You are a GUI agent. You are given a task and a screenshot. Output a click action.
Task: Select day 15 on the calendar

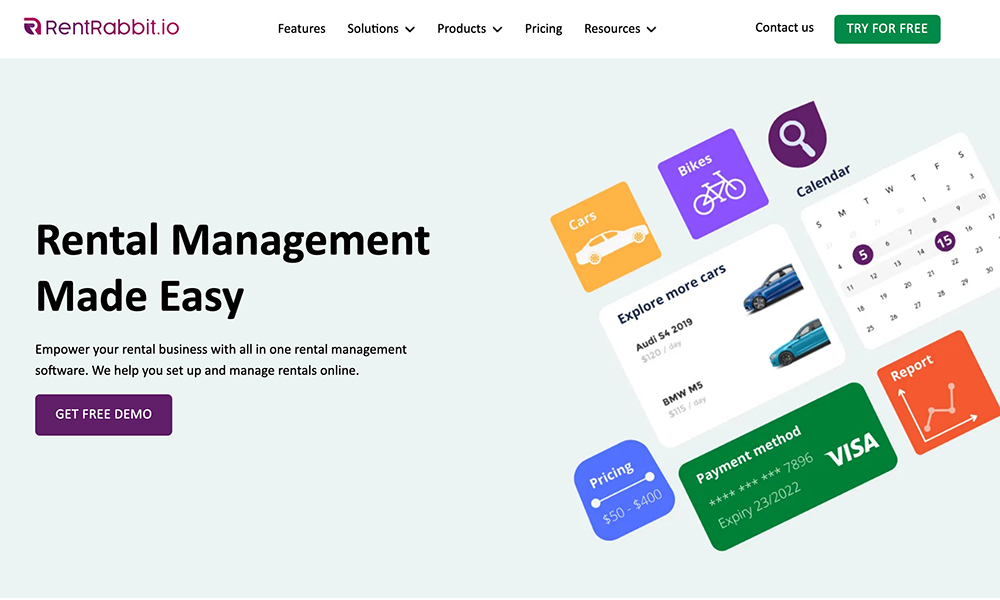944,241
